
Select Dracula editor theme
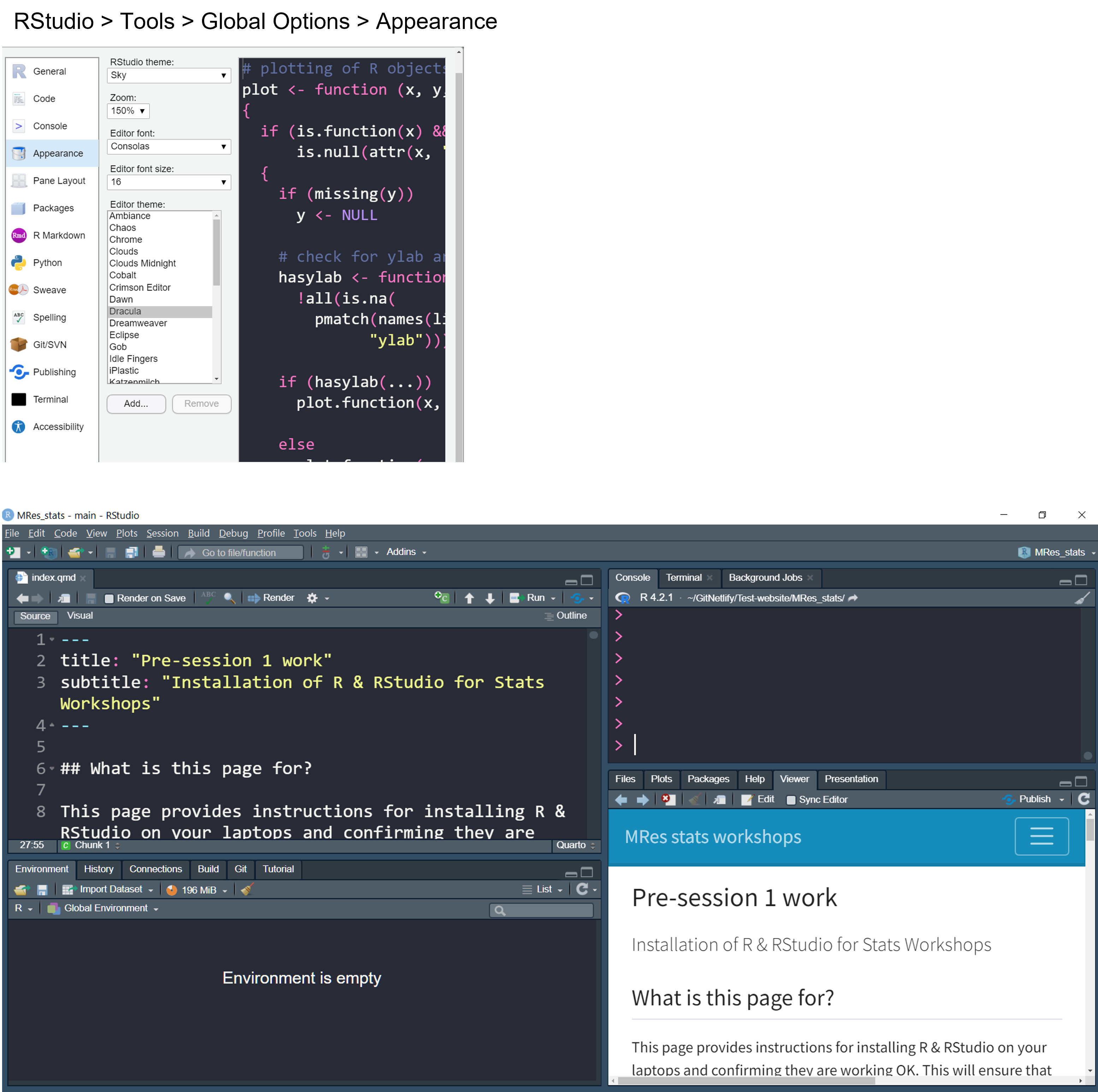click(160, 312)
